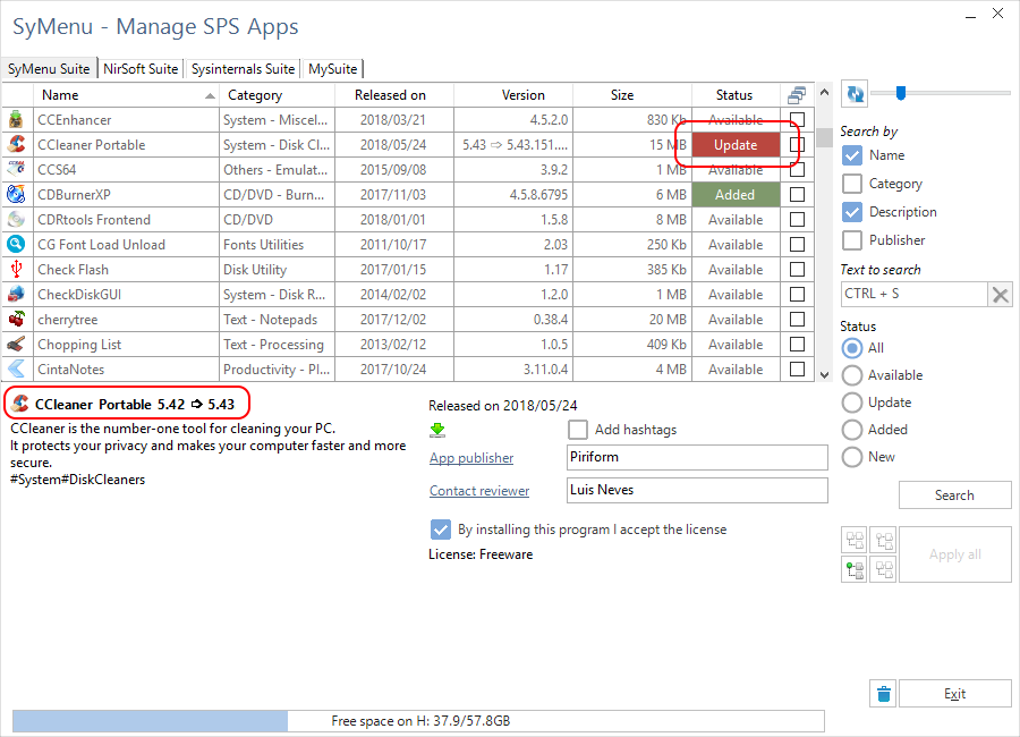Open the Sysinternals Suite tab
The height and width of the screenshot is (737, 1020).
click(x=243, y=69)
